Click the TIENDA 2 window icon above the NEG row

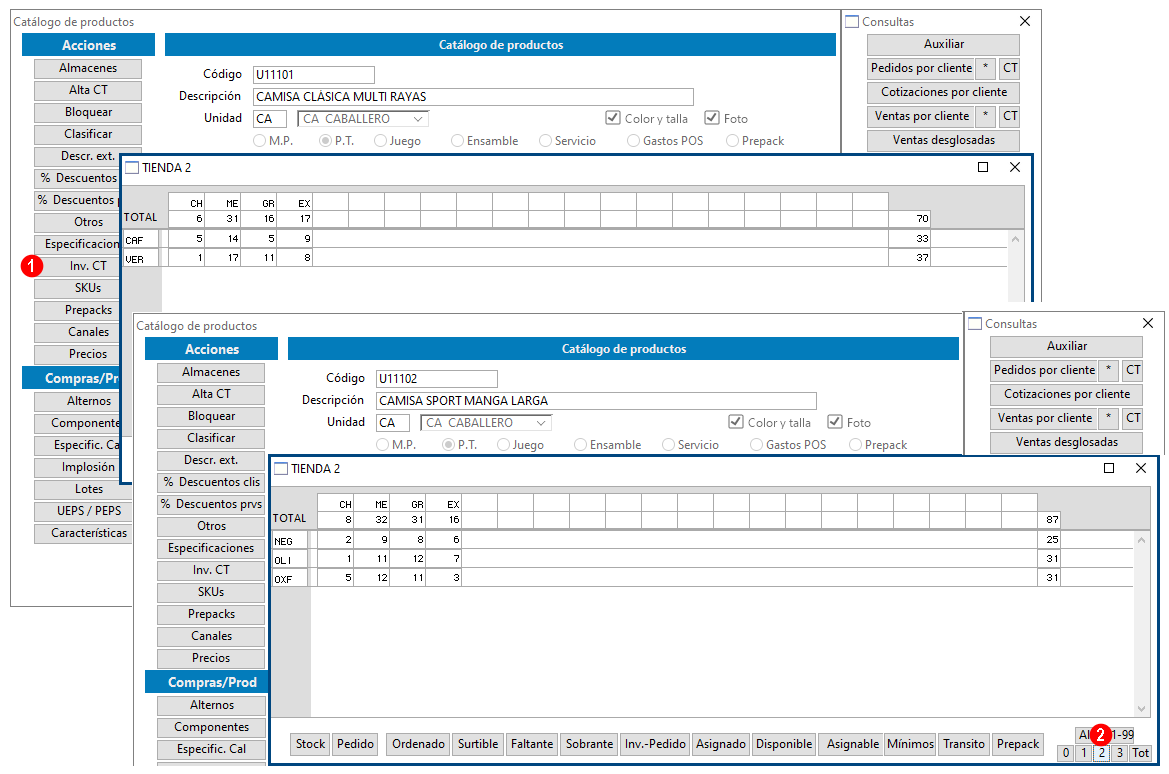click(281, 468)
